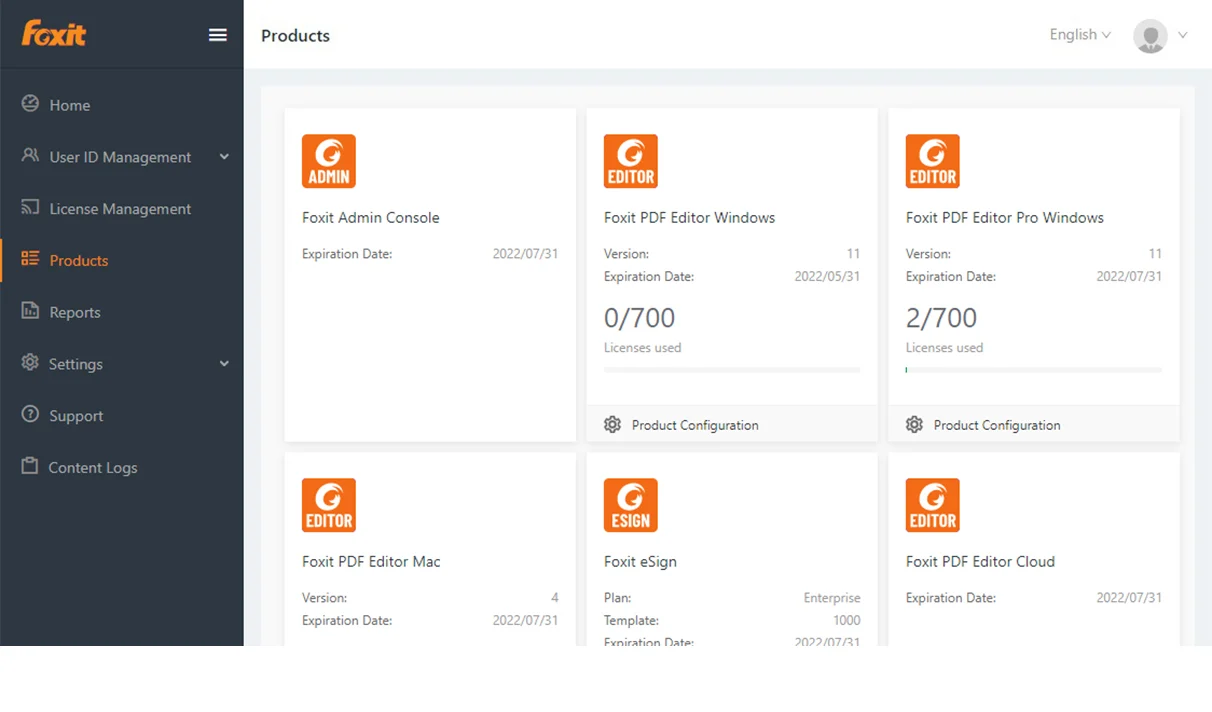Viewport: 1212px width, 712px height.
Task: Click the 2/700 license usage progress bar
Action: click(x=1033, y=370)
